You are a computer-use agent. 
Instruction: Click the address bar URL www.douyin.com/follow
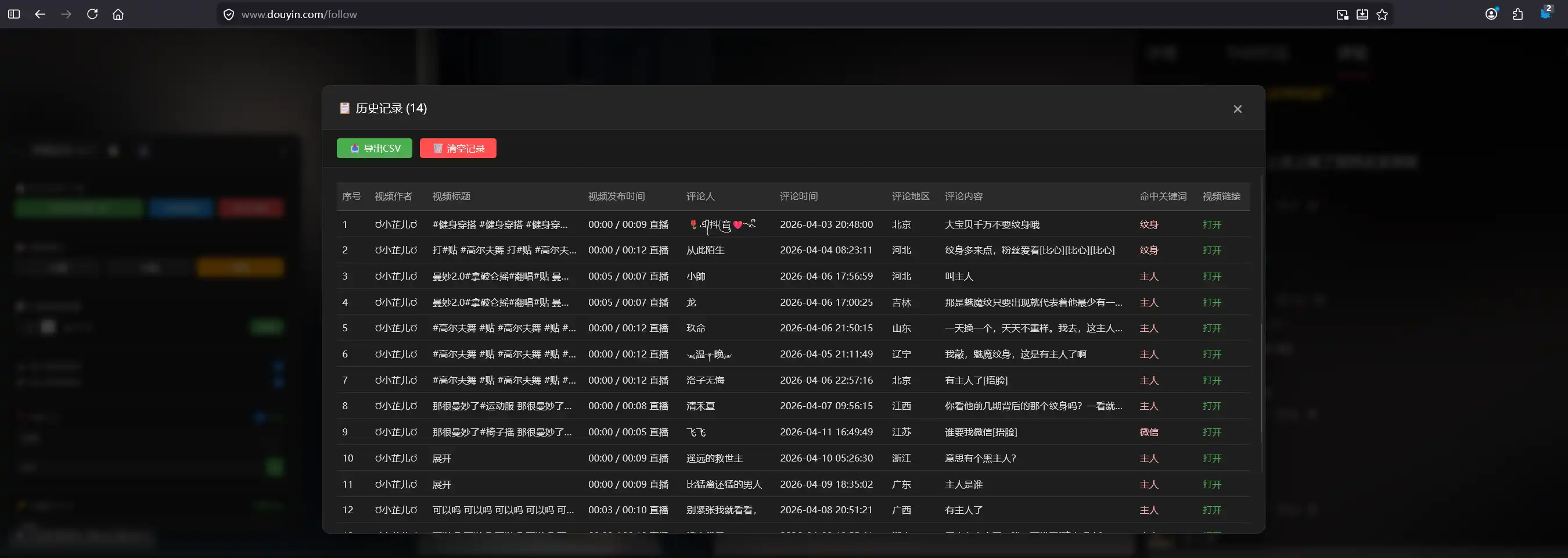click(x=299, y=15)
